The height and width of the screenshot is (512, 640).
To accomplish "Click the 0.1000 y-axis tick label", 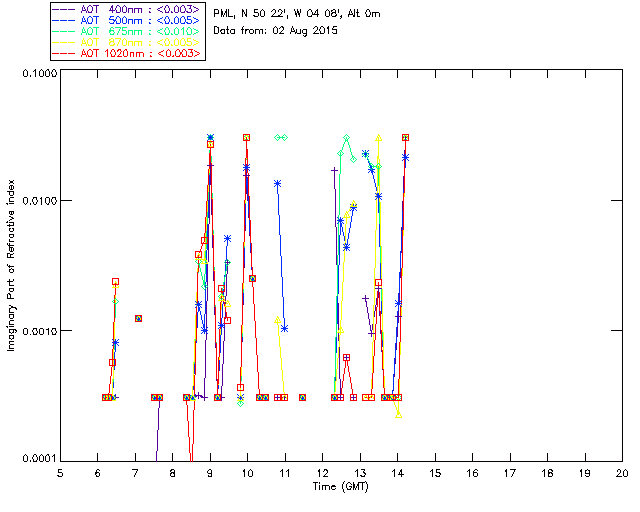I will 38,74.
